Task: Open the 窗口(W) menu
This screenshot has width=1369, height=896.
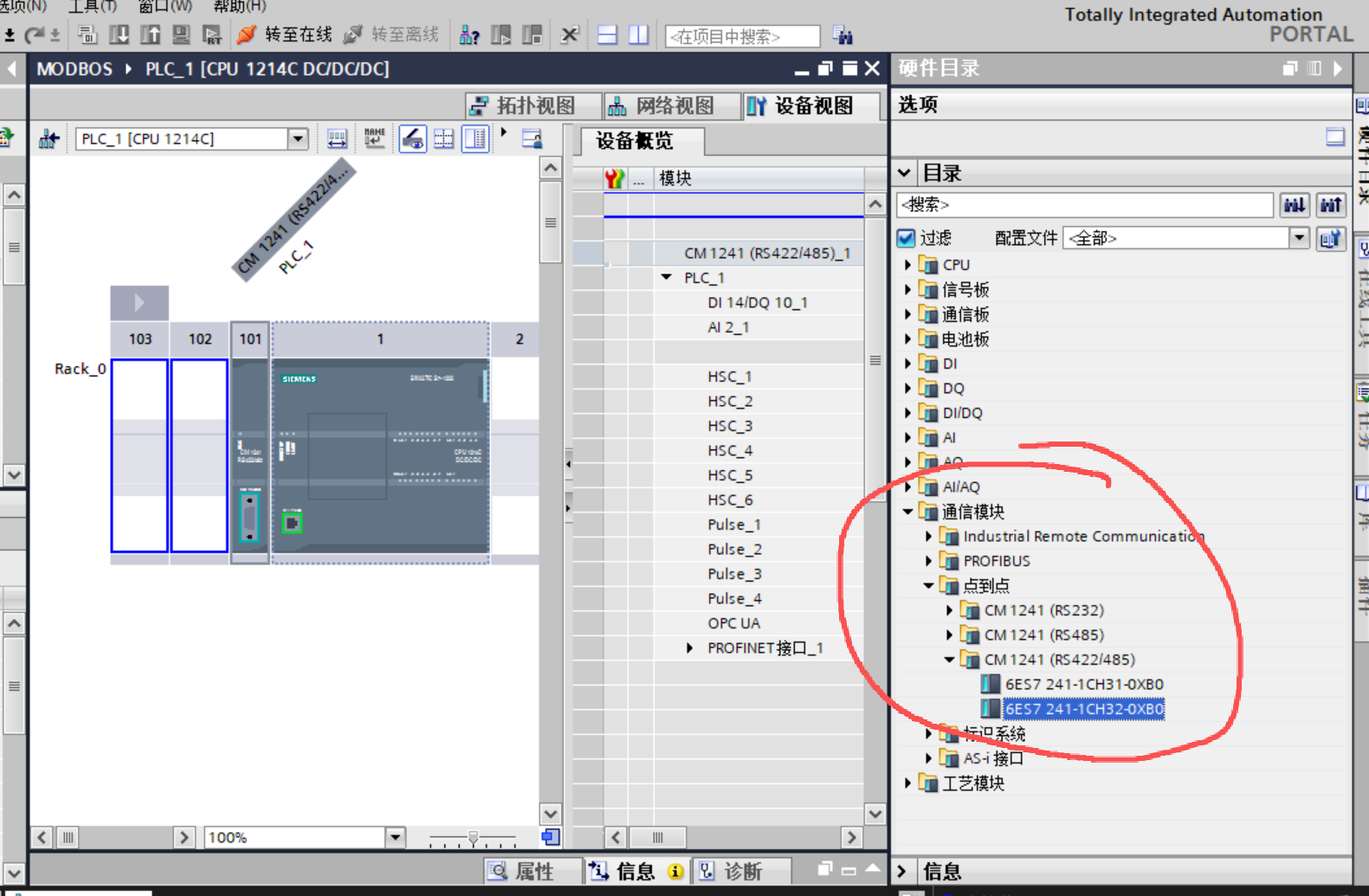Action: pyautogui.click(x=165, y=7)
